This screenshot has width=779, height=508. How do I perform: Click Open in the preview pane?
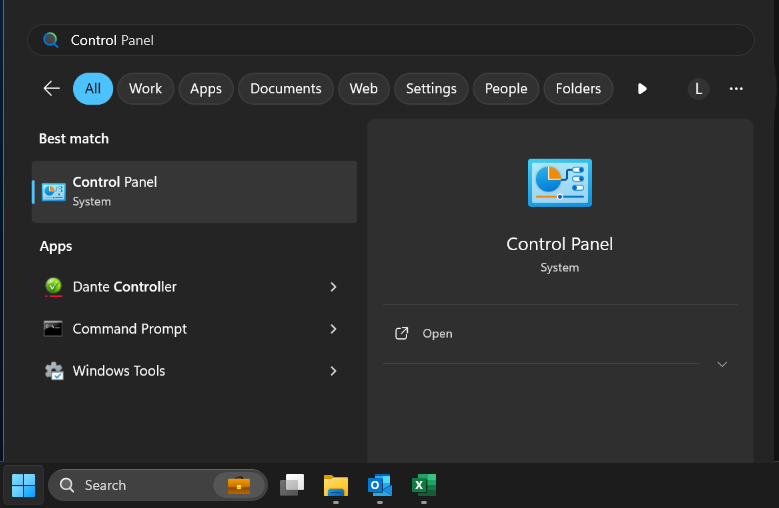tap(437, 334)
